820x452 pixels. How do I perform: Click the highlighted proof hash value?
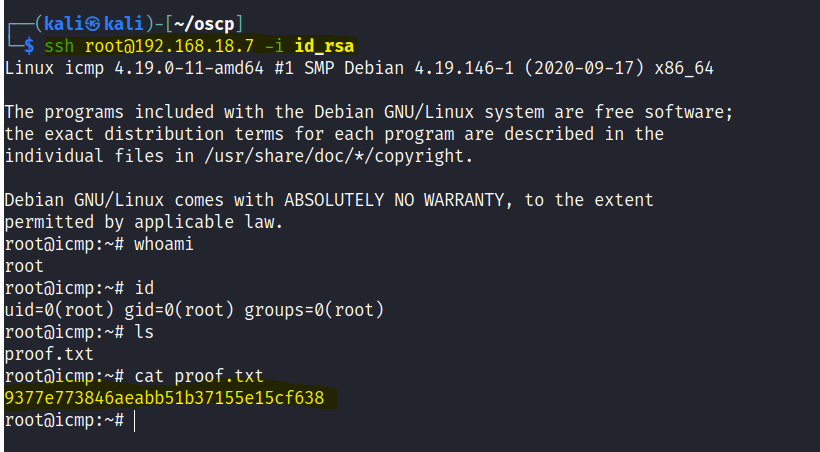click(165, 399)
